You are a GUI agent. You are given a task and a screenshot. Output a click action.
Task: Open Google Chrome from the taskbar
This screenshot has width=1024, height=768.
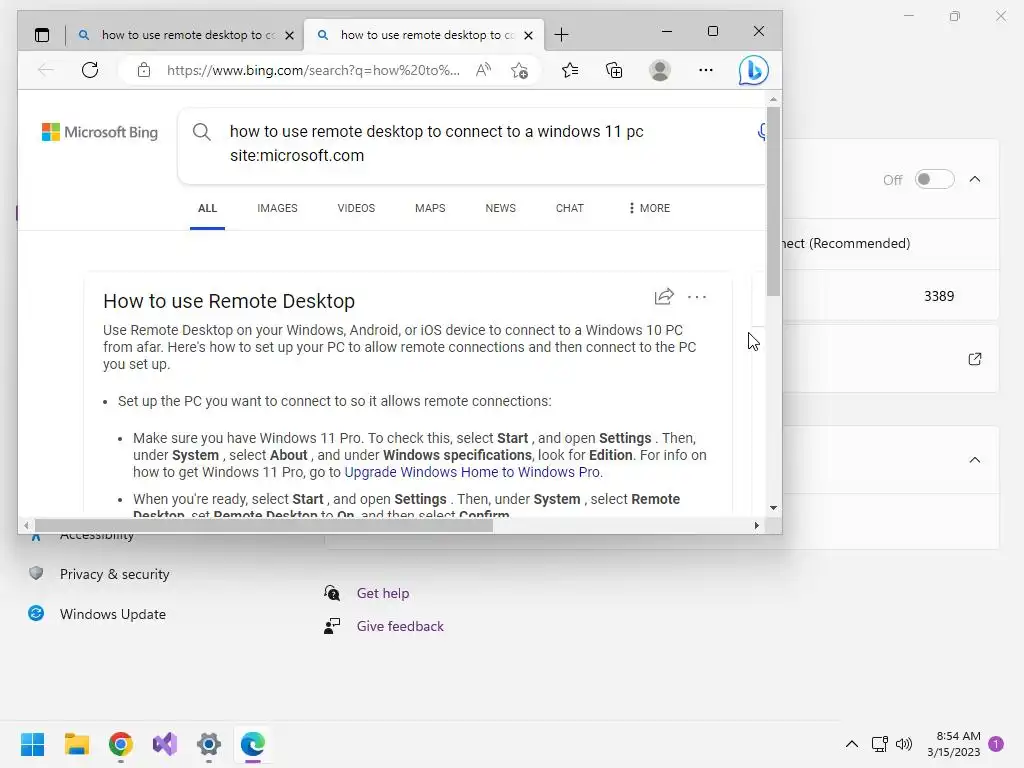coord(121,744)
